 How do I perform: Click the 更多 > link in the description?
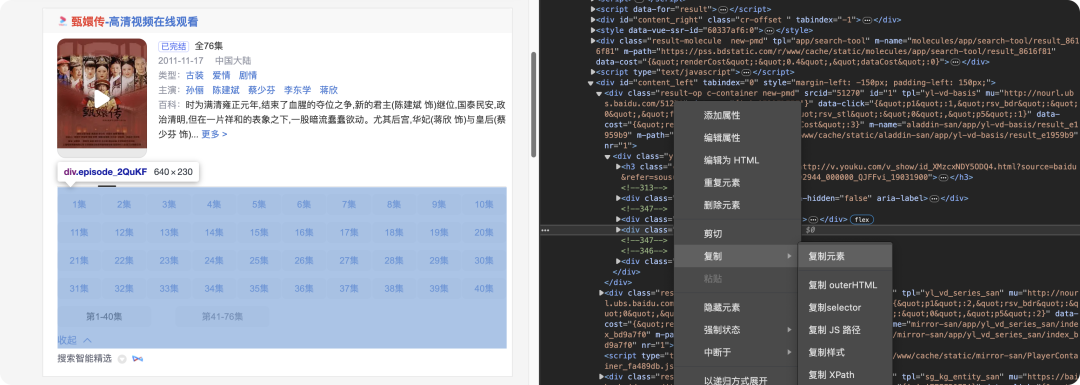[214, 134]
